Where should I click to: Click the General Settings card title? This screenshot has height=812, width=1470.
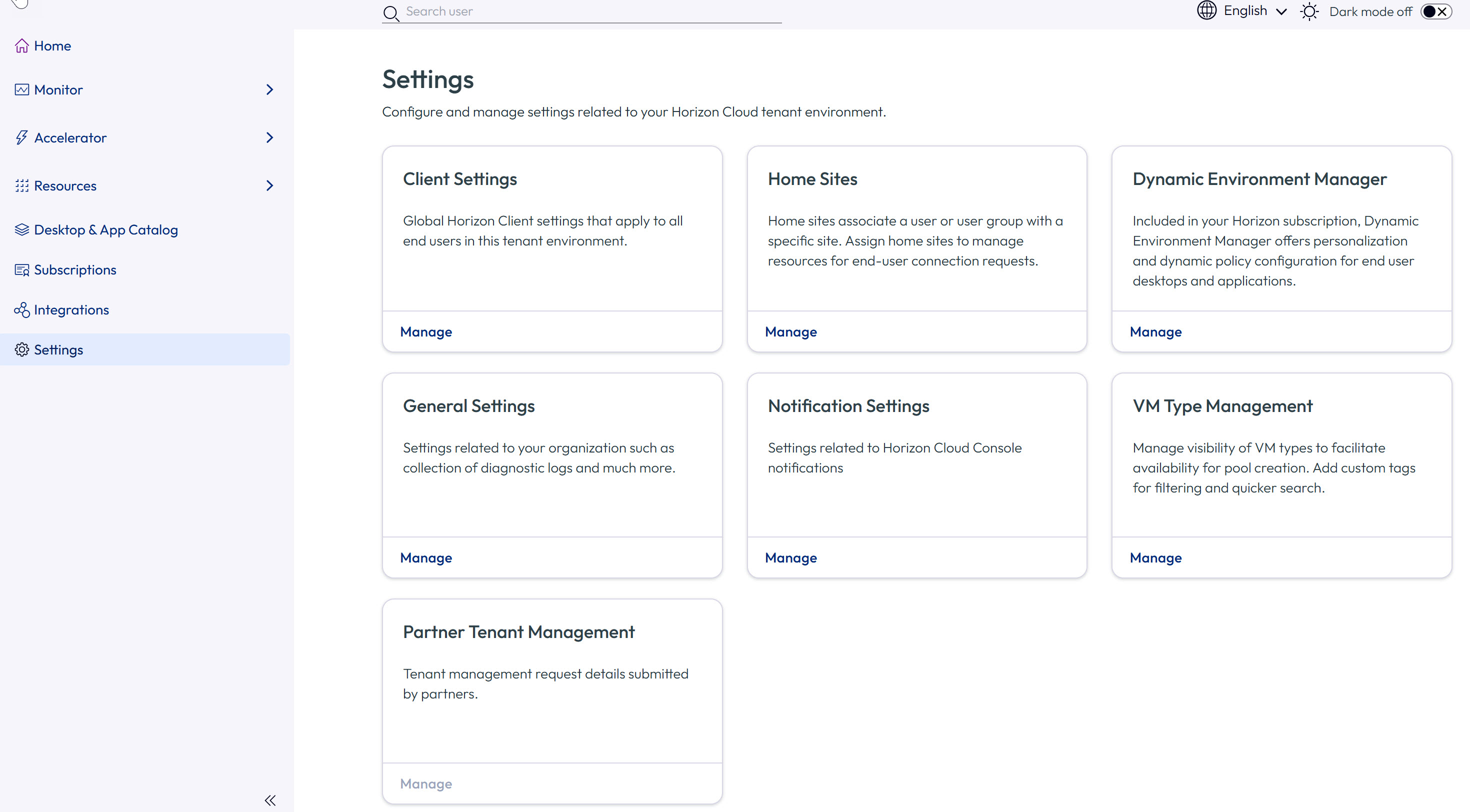pyautogui.click(x=468, y=405)
